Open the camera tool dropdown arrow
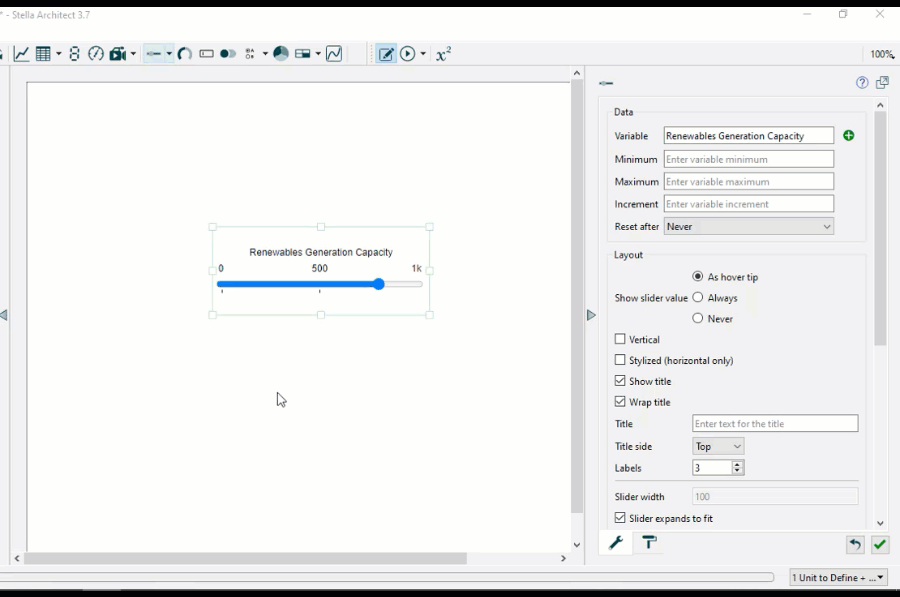 (x=133, y=54)
